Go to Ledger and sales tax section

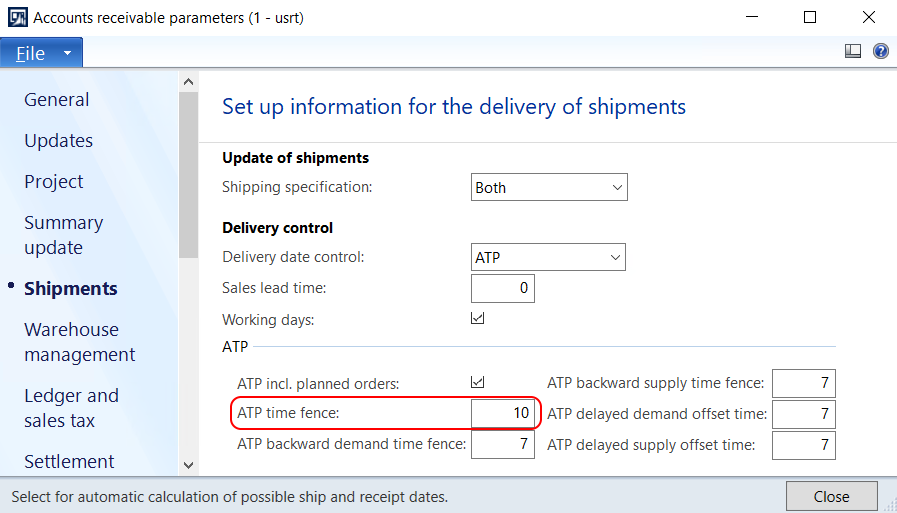pos(72,408)
